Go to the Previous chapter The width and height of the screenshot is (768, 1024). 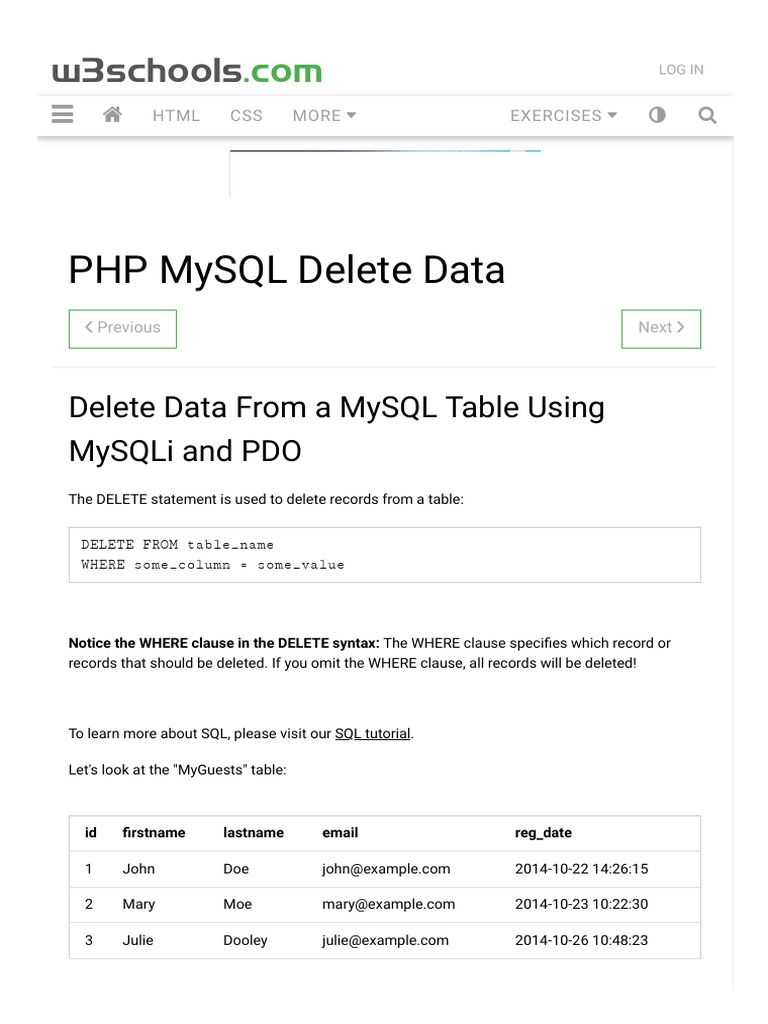(122, 328)
